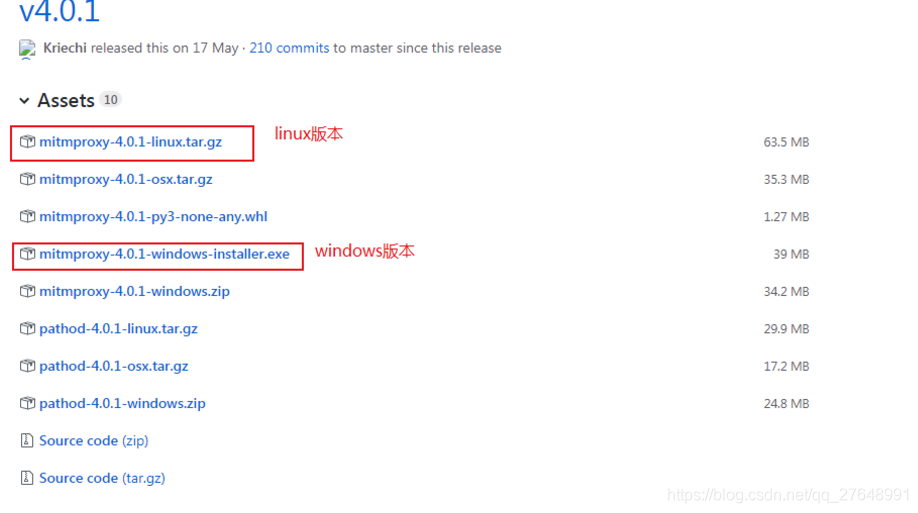
Task: Click the file icon beside Source code (tar.gz)
Action: point(27,478)
